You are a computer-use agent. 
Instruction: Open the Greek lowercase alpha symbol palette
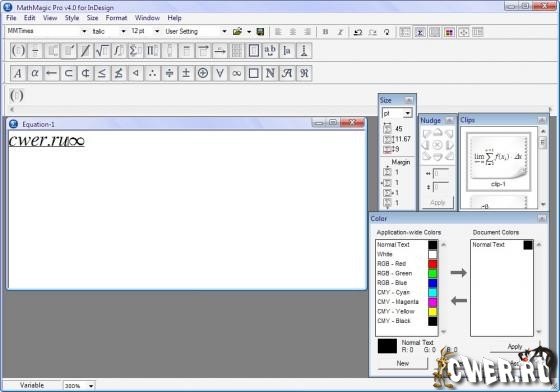click(35, 73)
